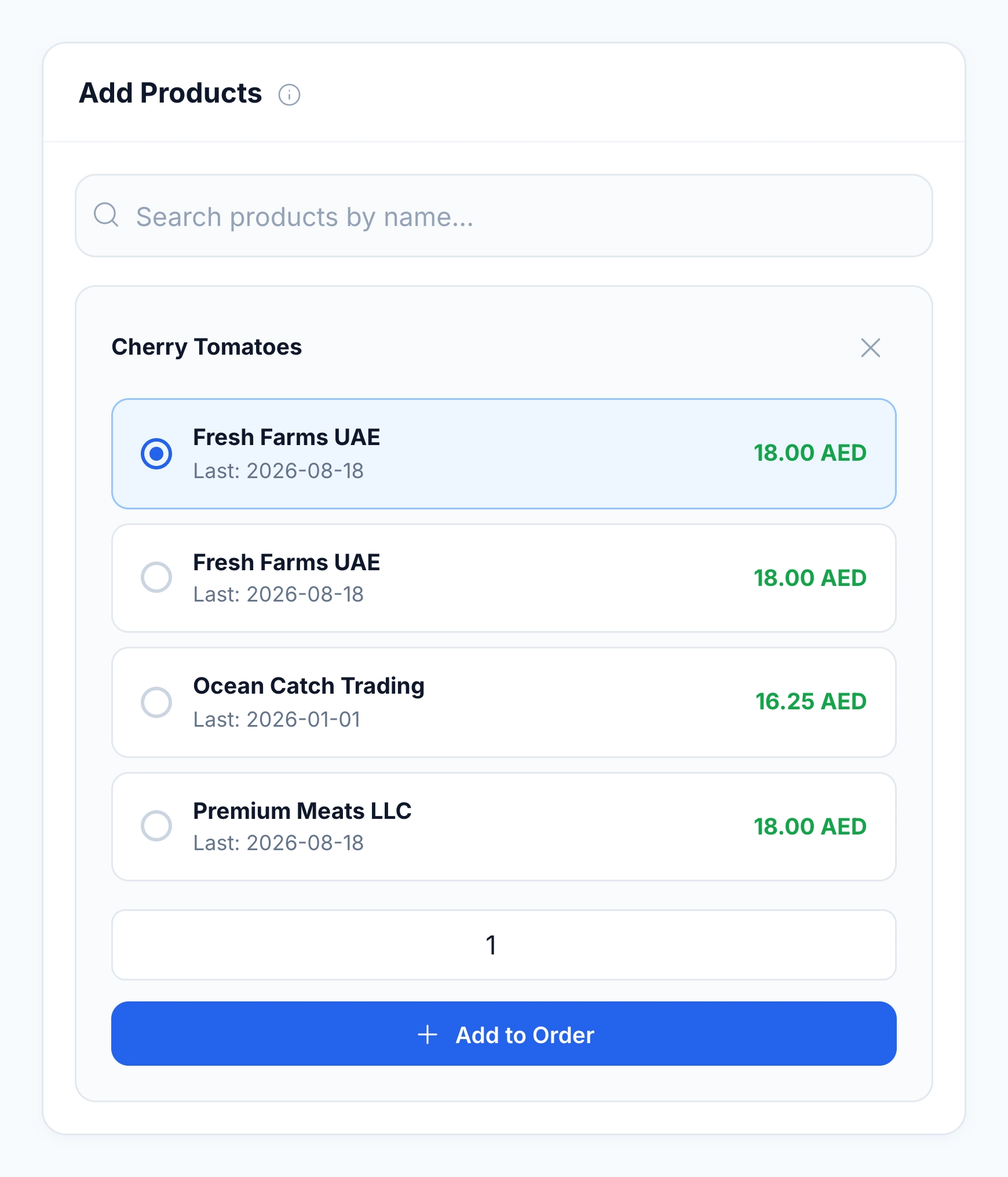Click the selected Fresh Farms UAE radio button

tap(156, 453)
